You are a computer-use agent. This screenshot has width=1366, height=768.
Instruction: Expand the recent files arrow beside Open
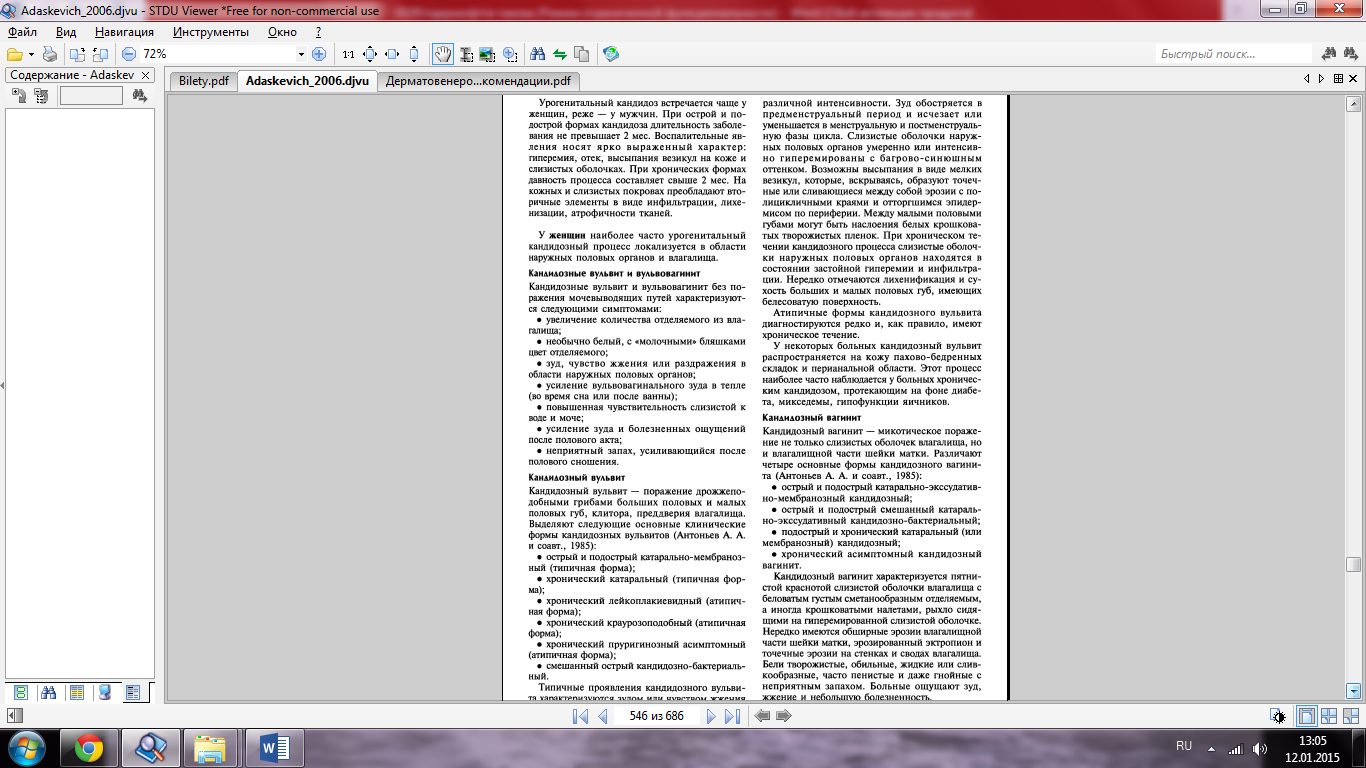click(x=31, y=54)
